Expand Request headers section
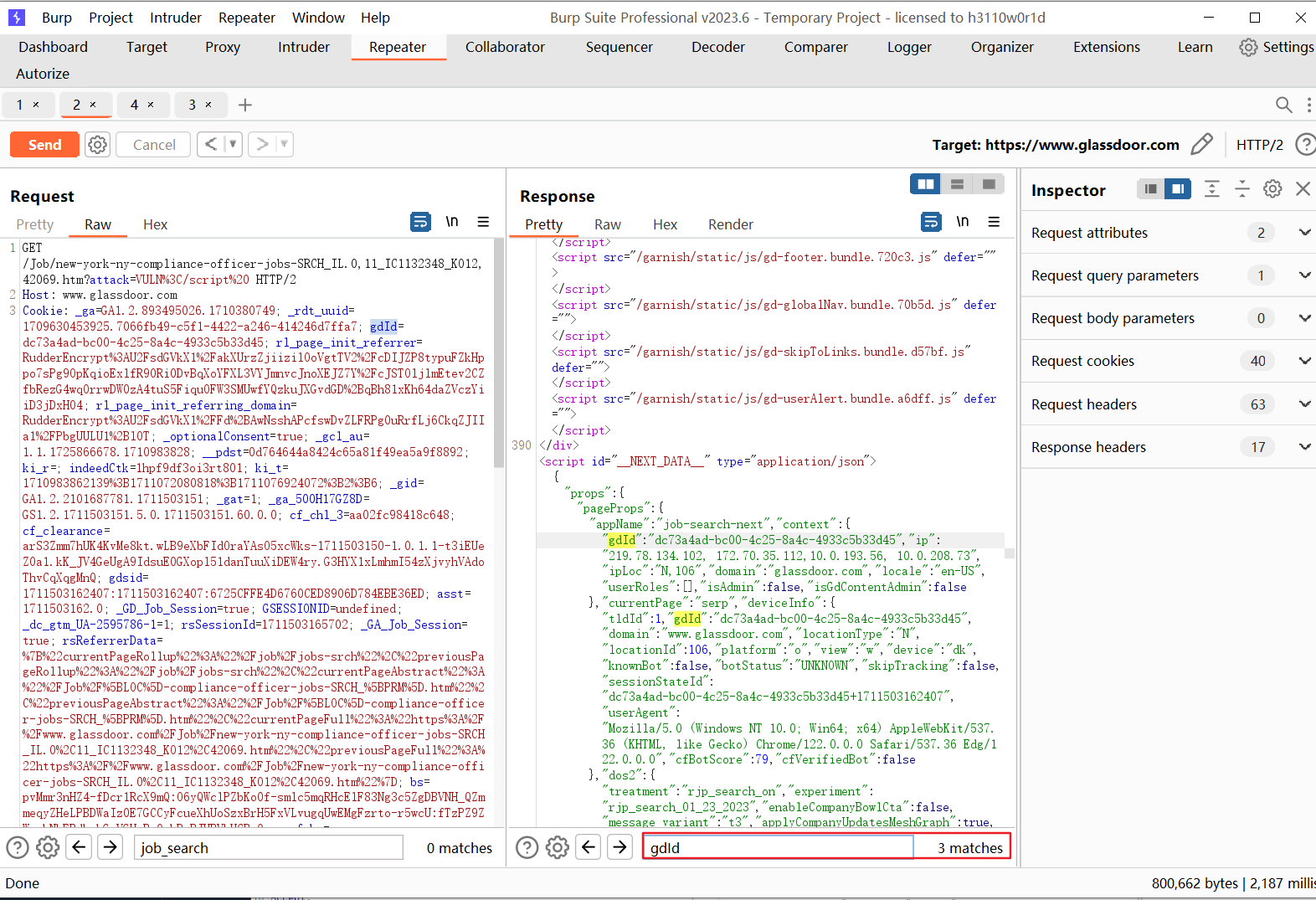This screenshot has height=900, width=1316. pyautogui.click(x=1303, y=404)
